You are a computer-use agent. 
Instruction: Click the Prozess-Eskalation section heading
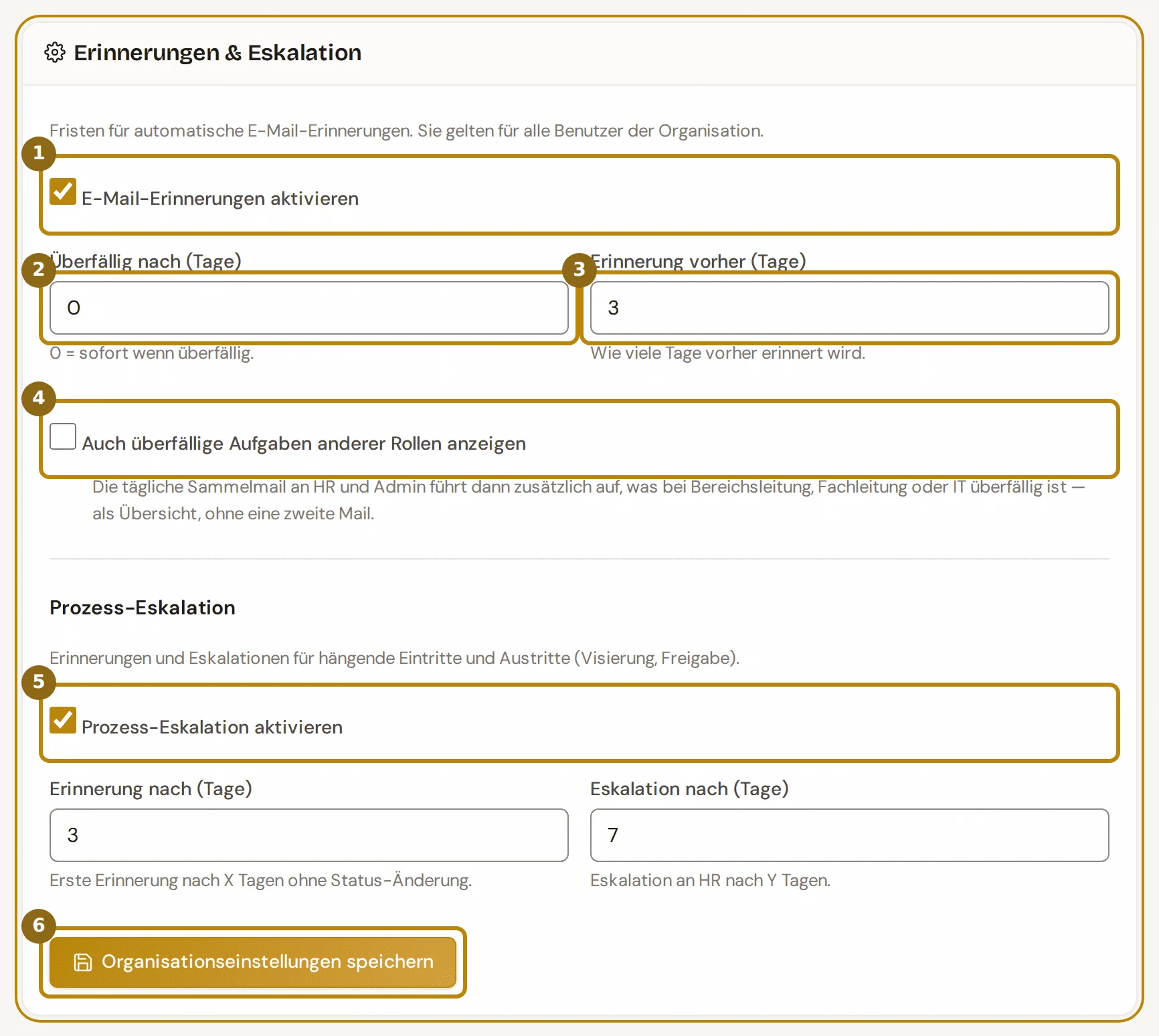click(x=143, y=608)
